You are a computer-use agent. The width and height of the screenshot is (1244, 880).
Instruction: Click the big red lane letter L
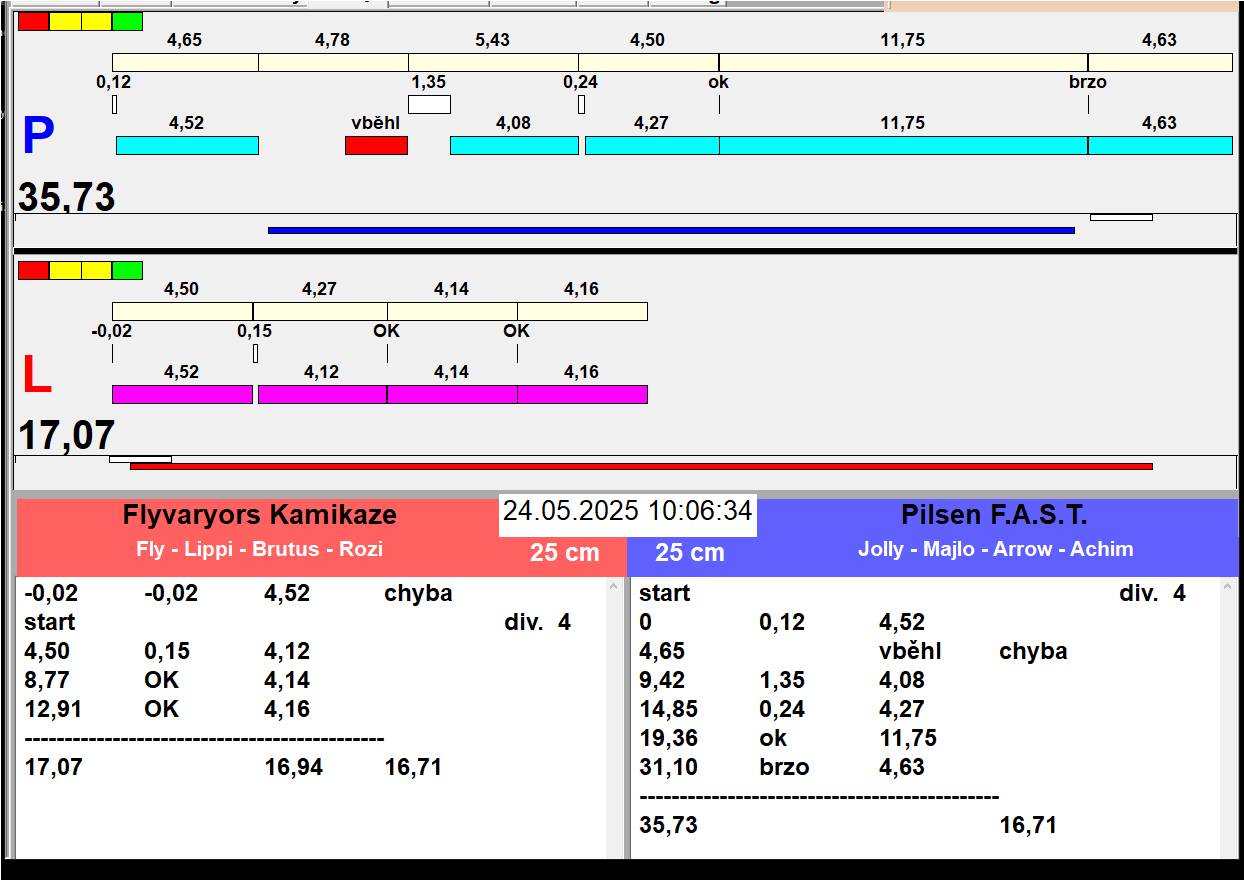click(x=37, y=375)
